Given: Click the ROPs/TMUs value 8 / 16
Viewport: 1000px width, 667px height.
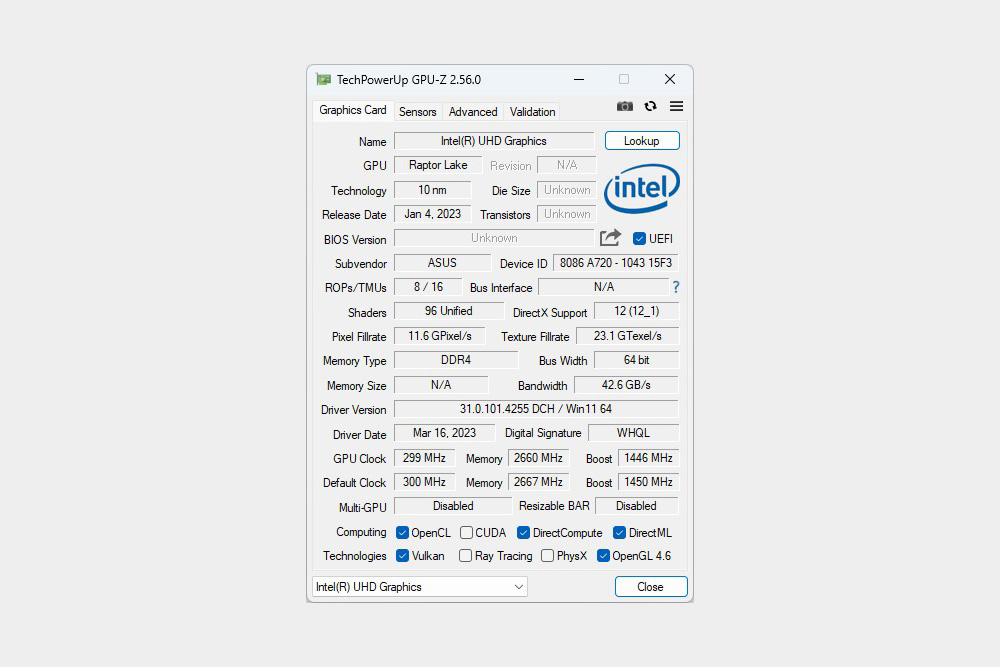Looking at the screenshot, I should (x=428, y=287).
